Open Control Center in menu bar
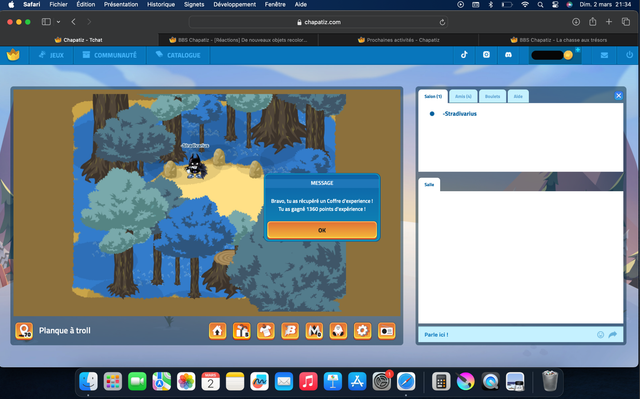The image size is (640, 399). (555, 4)
